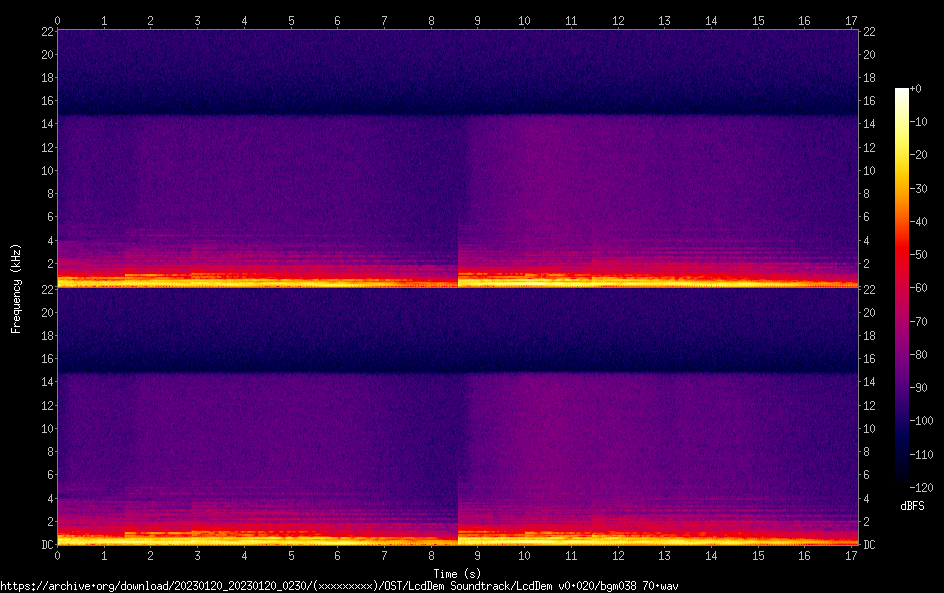The height and width of the screenshot is (593, 944).
Task: Click the 0 second mark on the top time axis
Action: (58, 20)
